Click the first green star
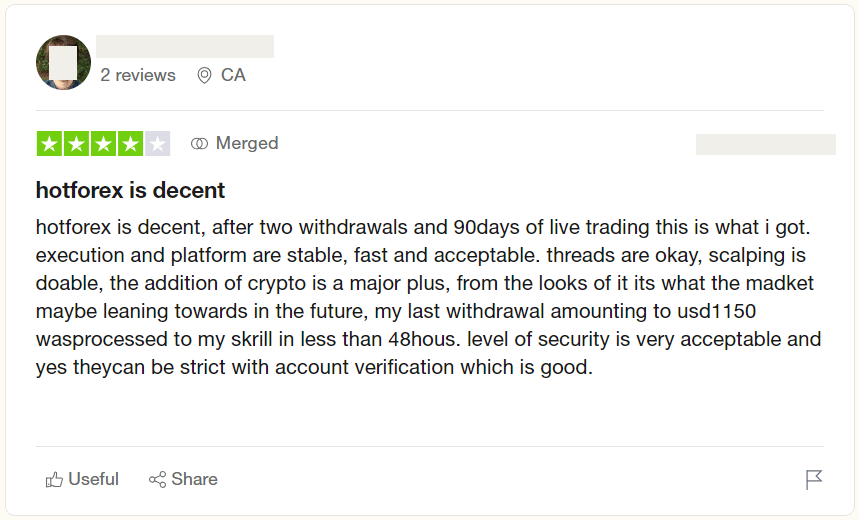This screenshot has width=859, height=520. (x=49, y=143)
